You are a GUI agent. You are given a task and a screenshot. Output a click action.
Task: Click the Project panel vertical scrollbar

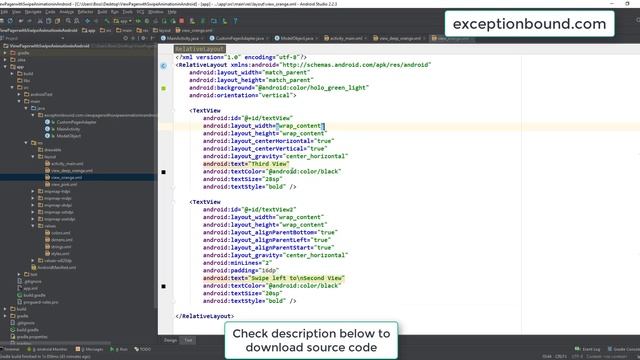click(x=156, y=176)
